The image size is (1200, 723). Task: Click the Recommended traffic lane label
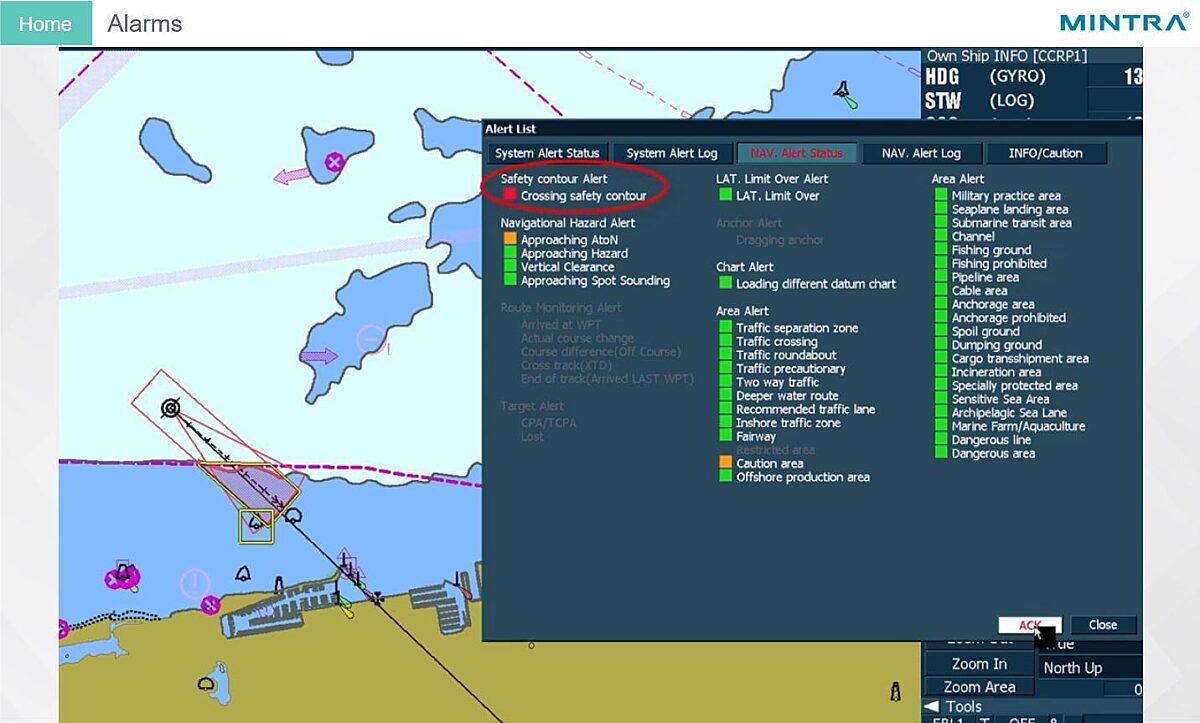(806, 409)
